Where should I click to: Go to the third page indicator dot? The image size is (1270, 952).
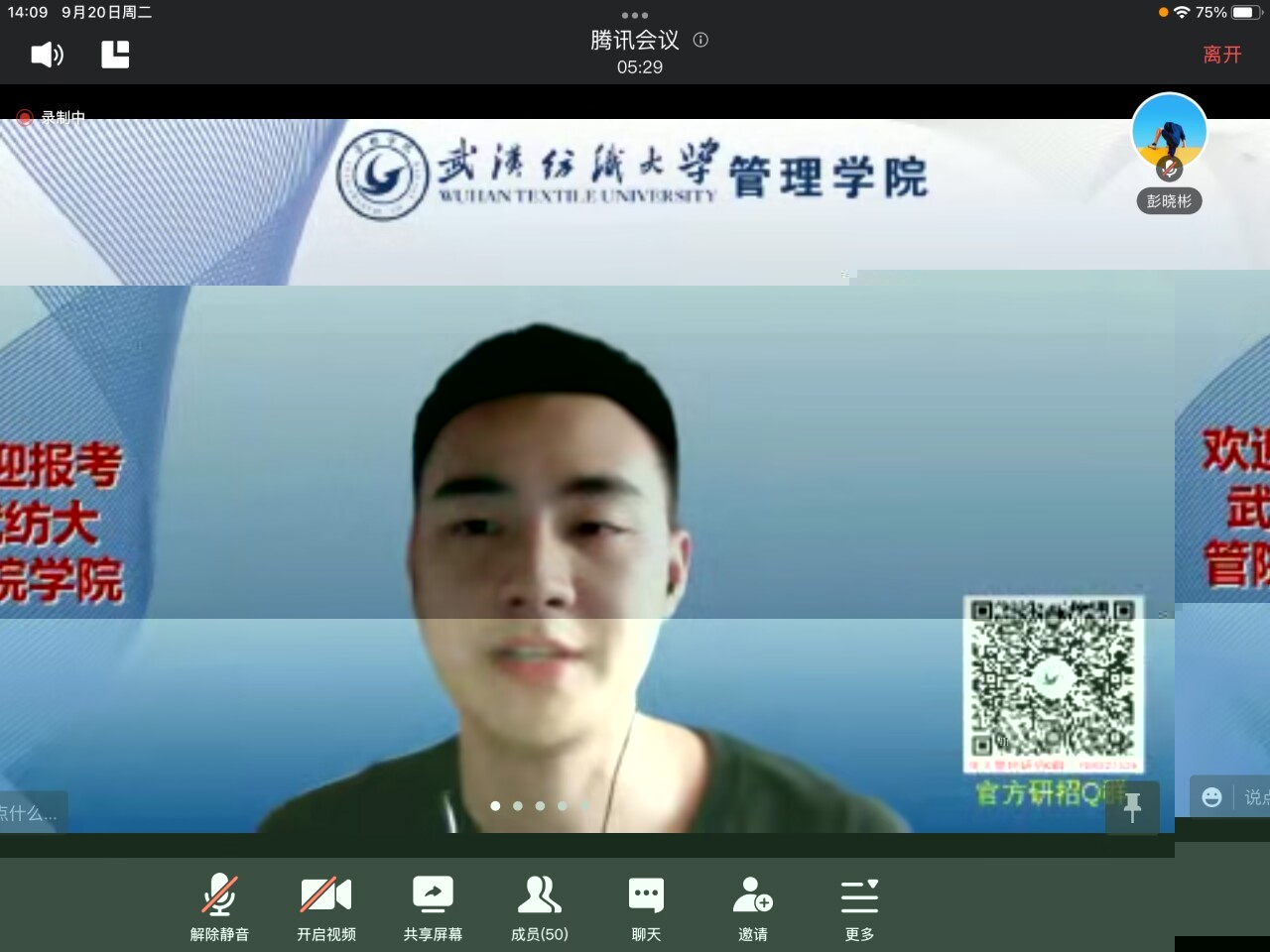point(540,805)
